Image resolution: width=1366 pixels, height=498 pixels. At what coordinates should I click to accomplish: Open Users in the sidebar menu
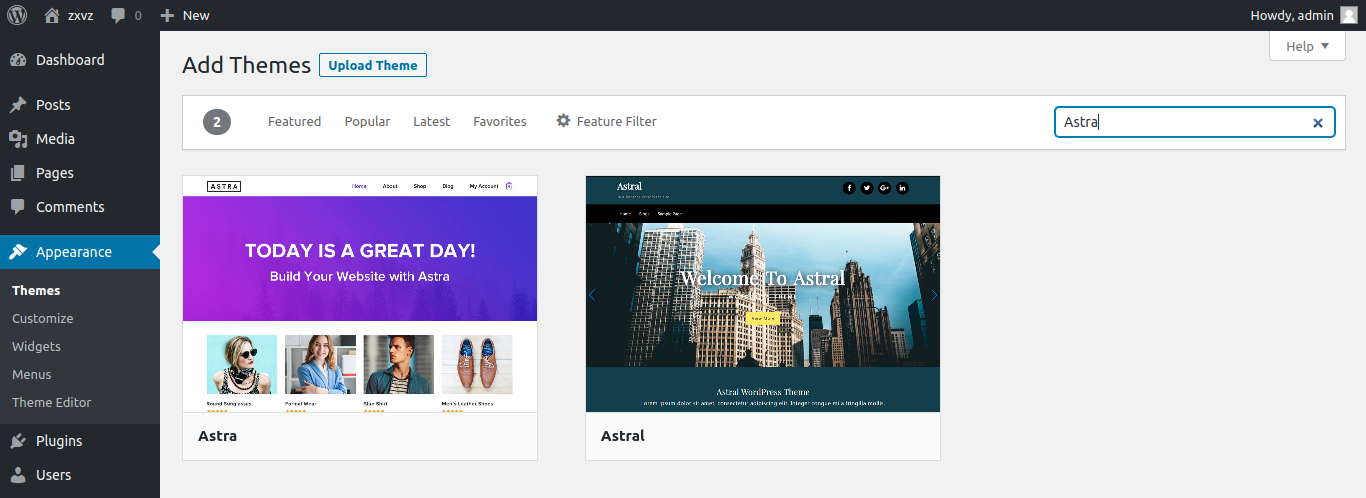(80, 475)
